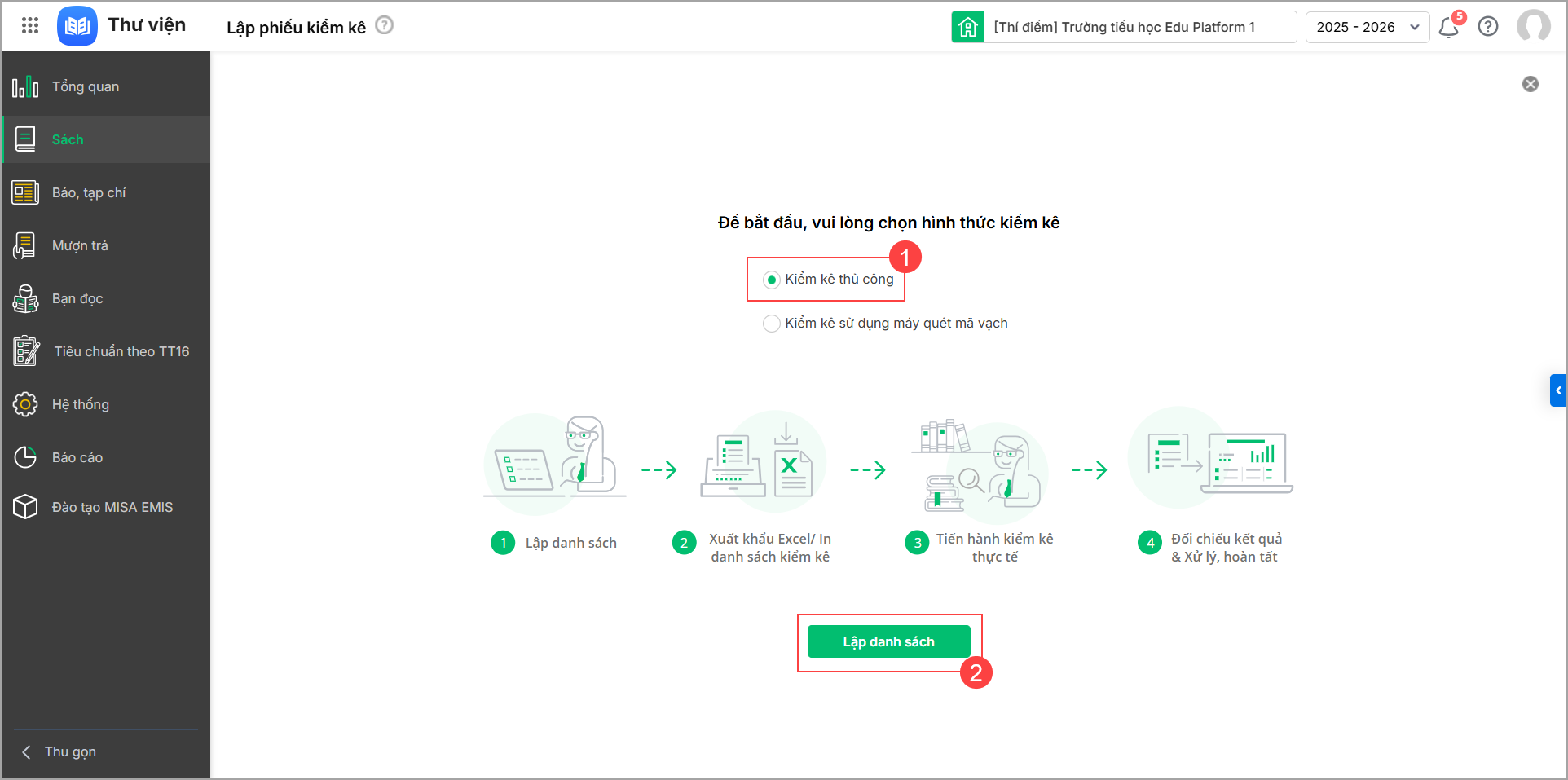The width and height of the screenshot is (1568, 780).
Task: Select barcode scanner inventory radio option
Action: pyautogui.click(x=772, y=324)
